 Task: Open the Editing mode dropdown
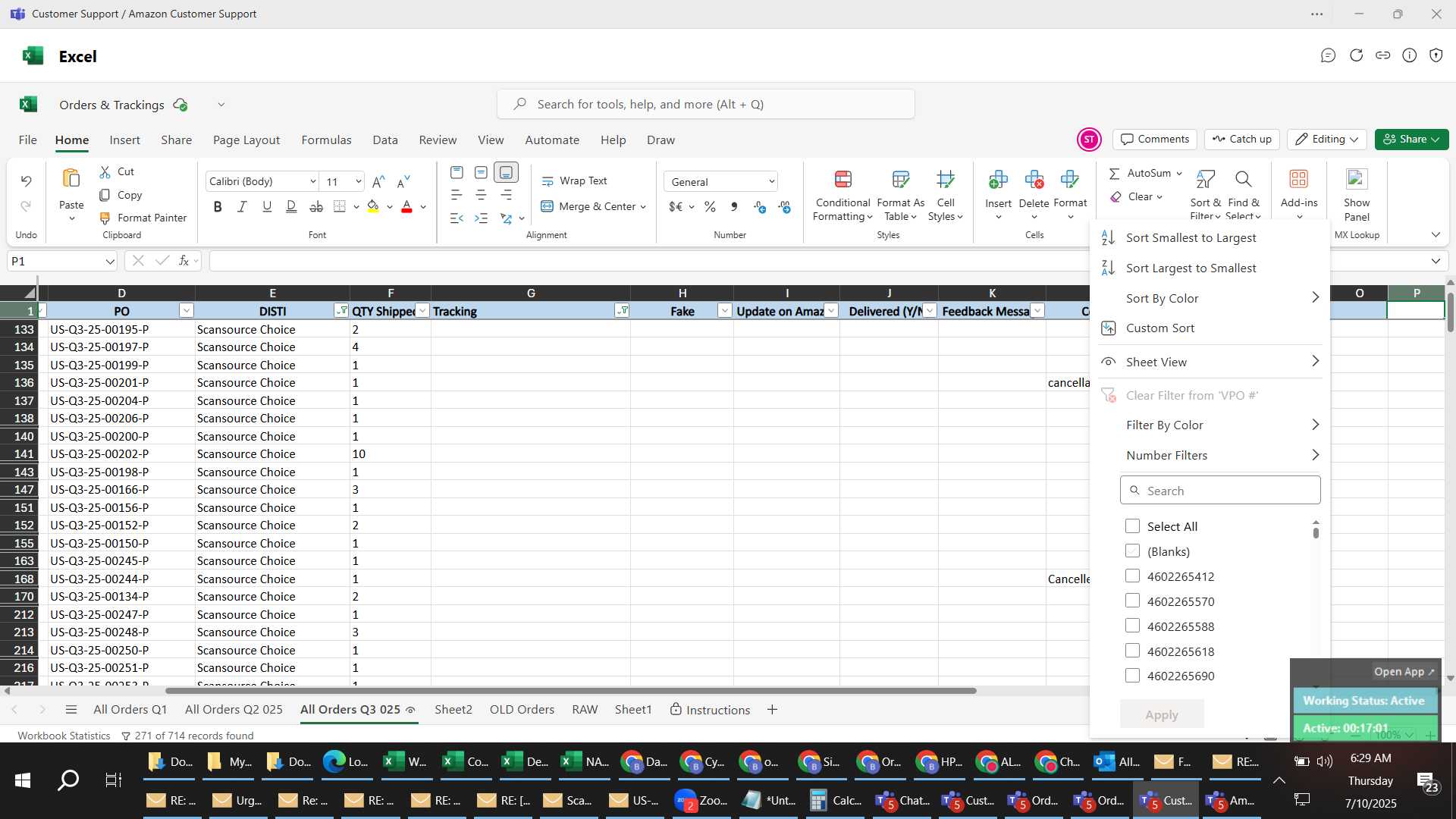(x=1327, y=140)
